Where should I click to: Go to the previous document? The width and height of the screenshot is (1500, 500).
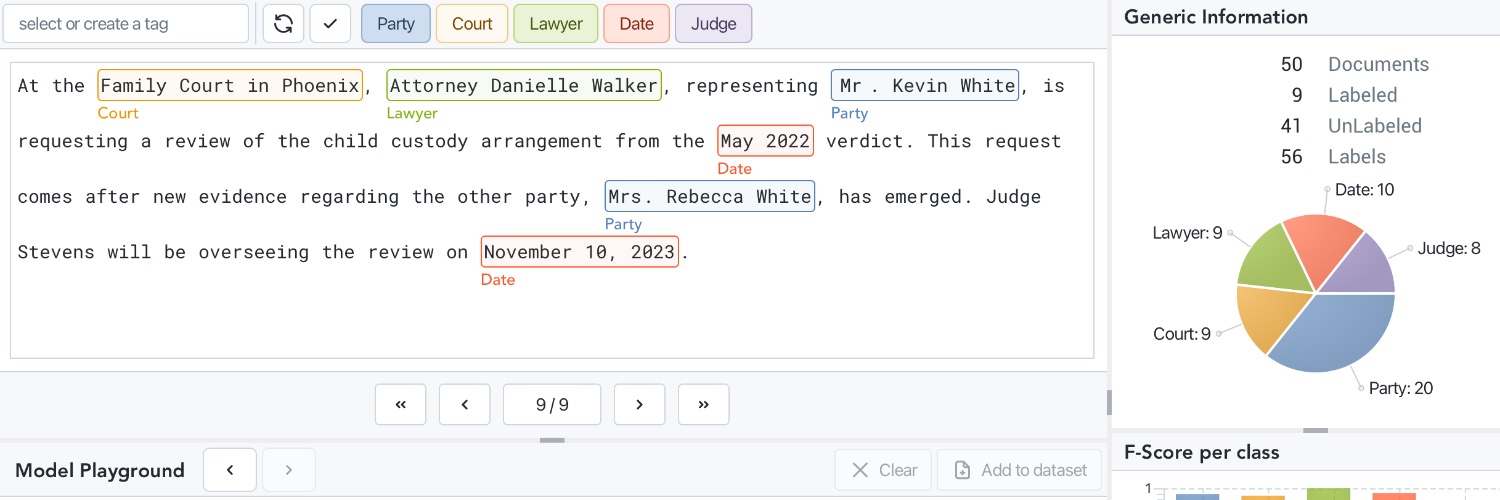tap(465, 405)
